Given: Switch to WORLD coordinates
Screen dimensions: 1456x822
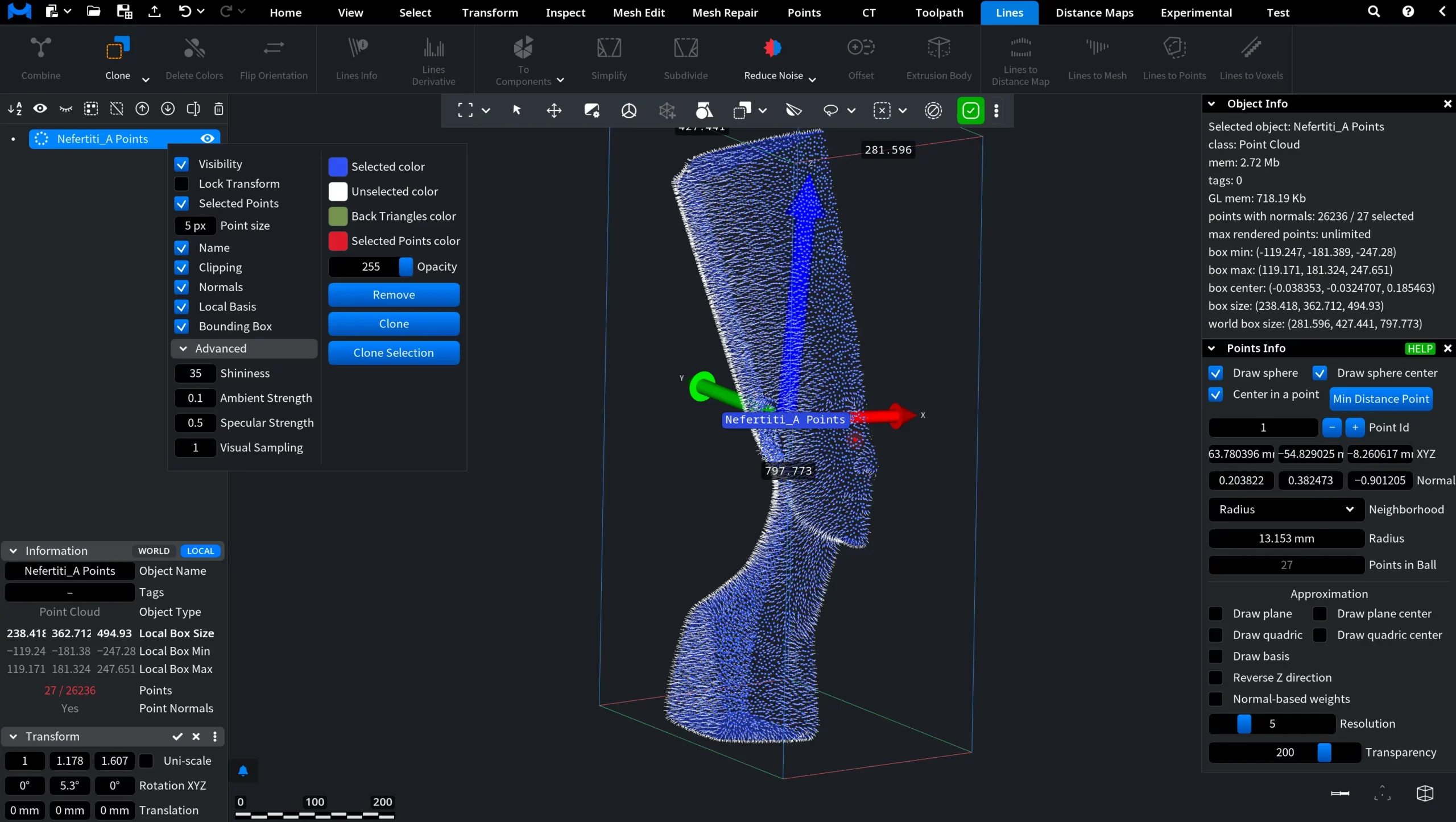Looking at the screenshot, I should (154, 551).
